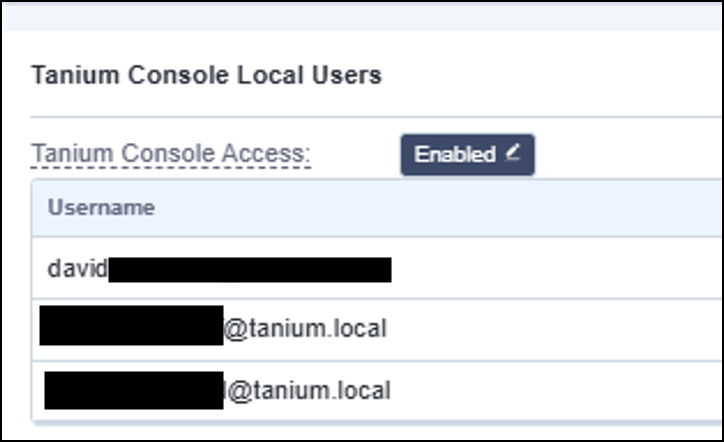Click the redacted bar next to david
Screen dimensions: 724x442
click(x=249, y=269)
